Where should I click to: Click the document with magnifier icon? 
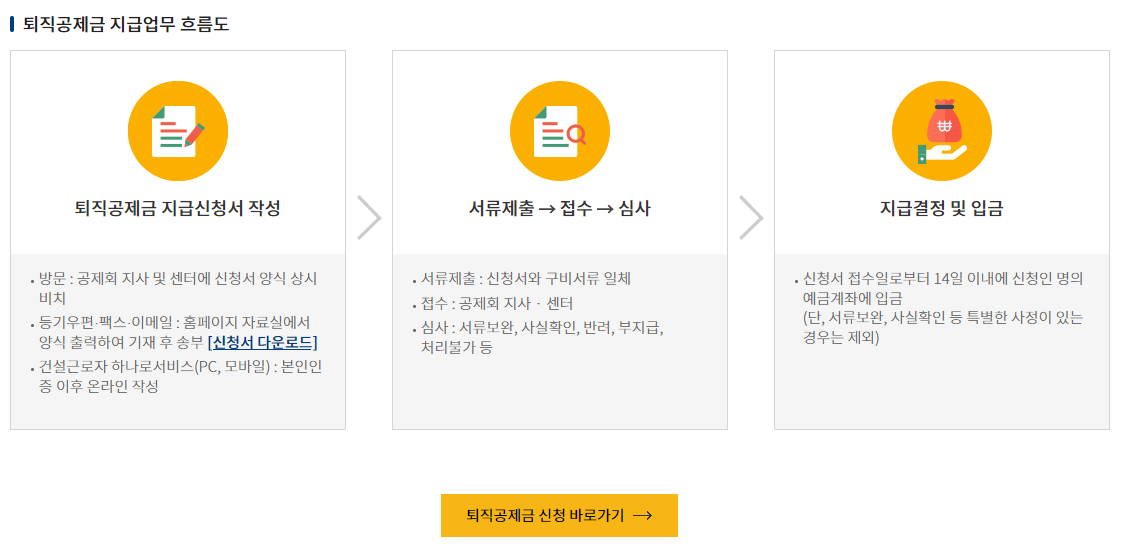coord(559,132)
